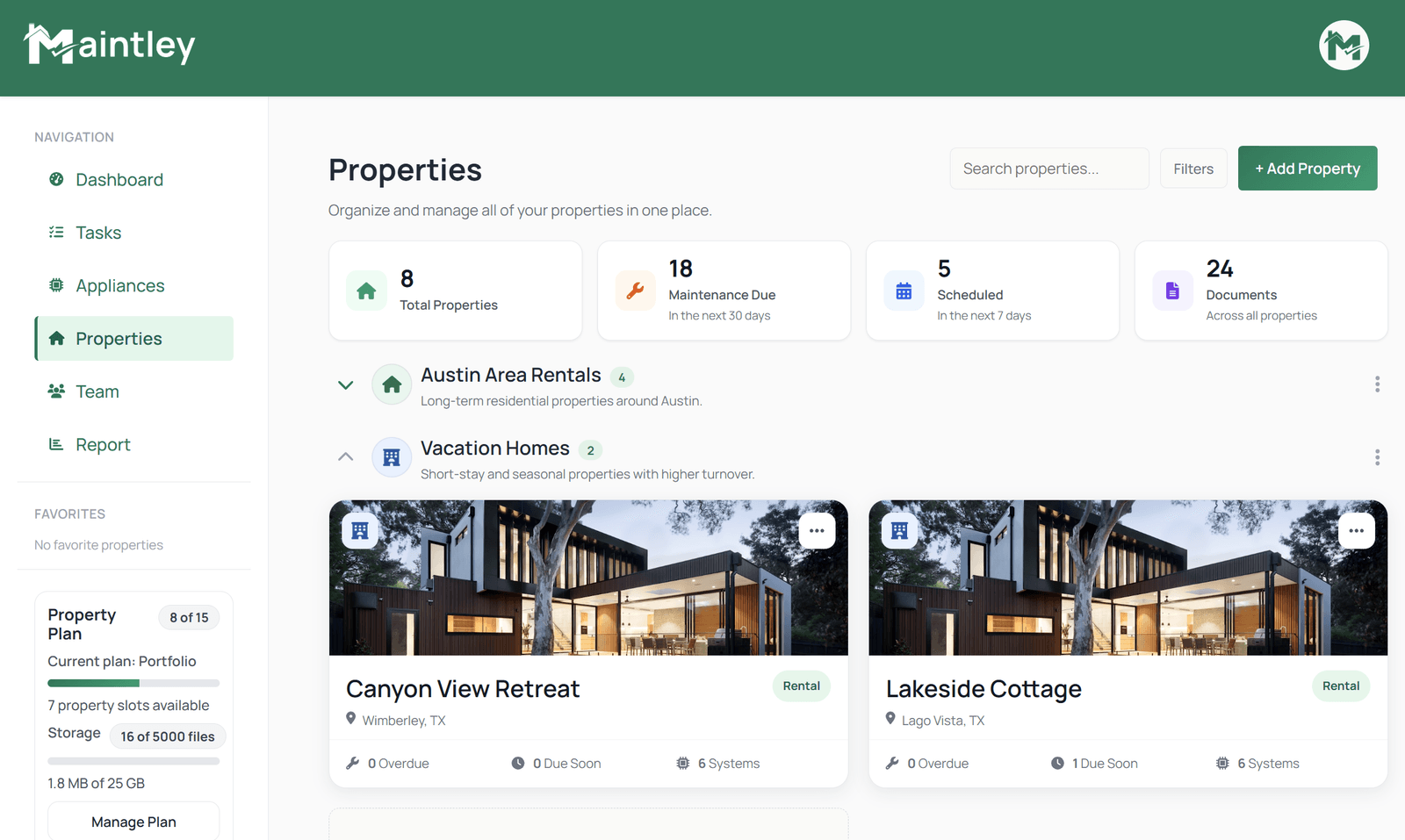Open the Appliances navigation item
The width and height of the screenshot is (1405, 840).
(x=133, y=285)
